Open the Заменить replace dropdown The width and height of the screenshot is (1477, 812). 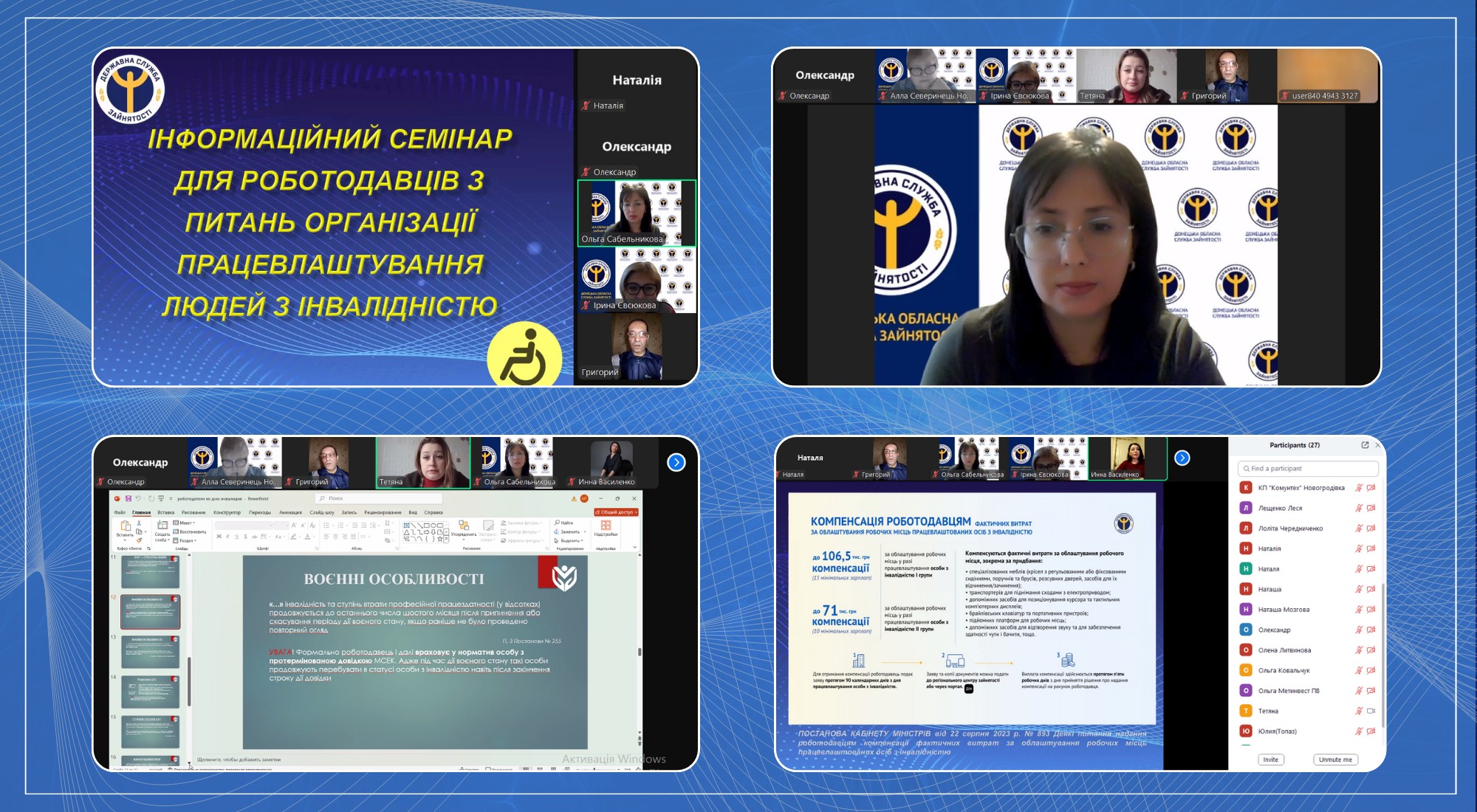(x=570, y=531)
